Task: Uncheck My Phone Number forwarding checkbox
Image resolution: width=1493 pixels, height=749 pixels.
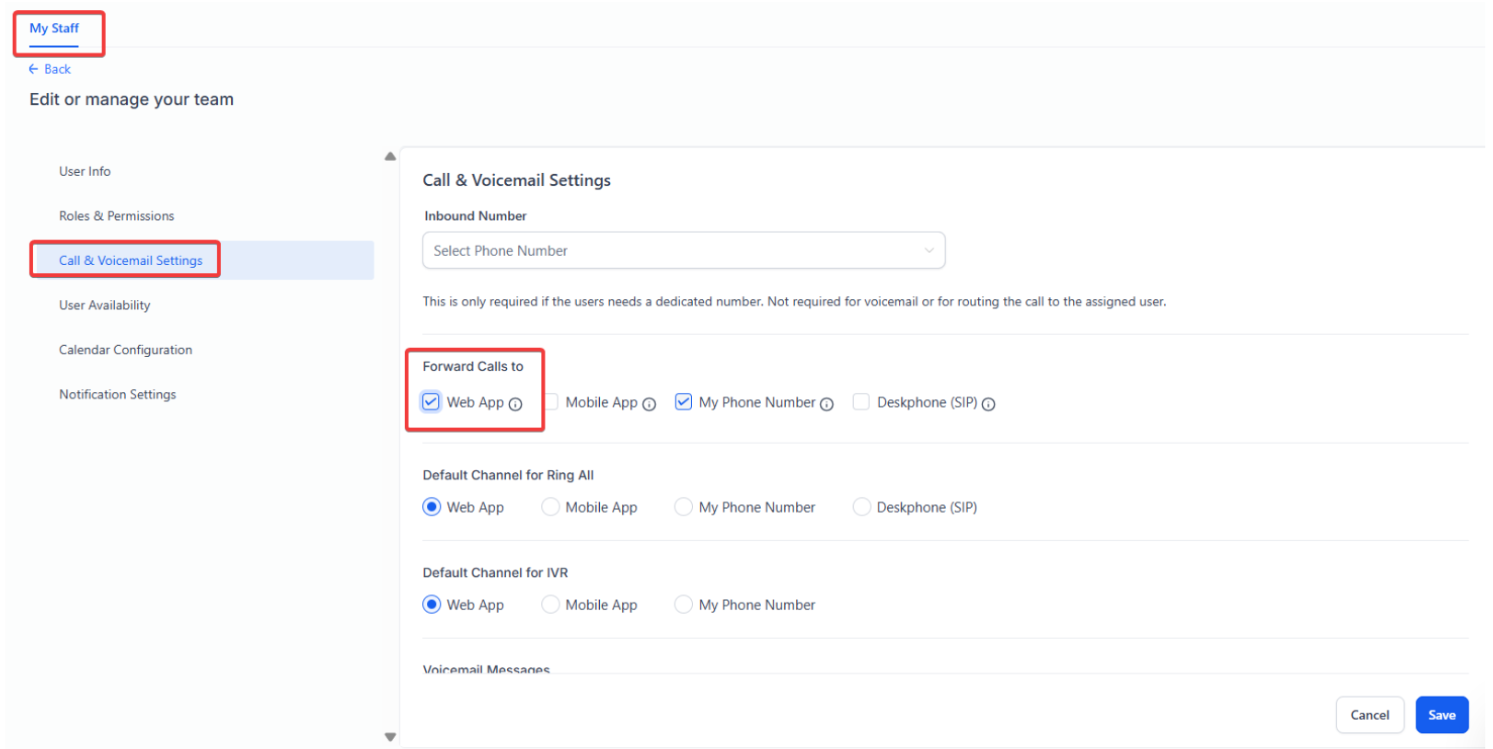Action: coord(684,402)
